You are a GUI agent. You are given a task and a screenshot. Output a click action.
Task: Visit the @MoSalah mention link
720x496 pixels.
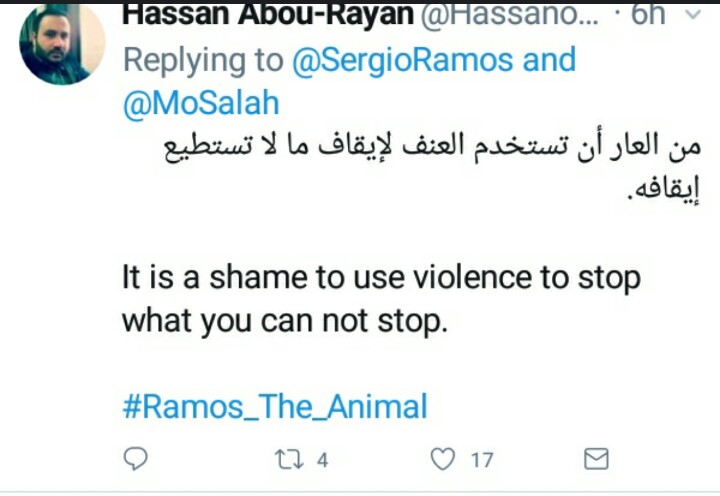pos(201,103)
